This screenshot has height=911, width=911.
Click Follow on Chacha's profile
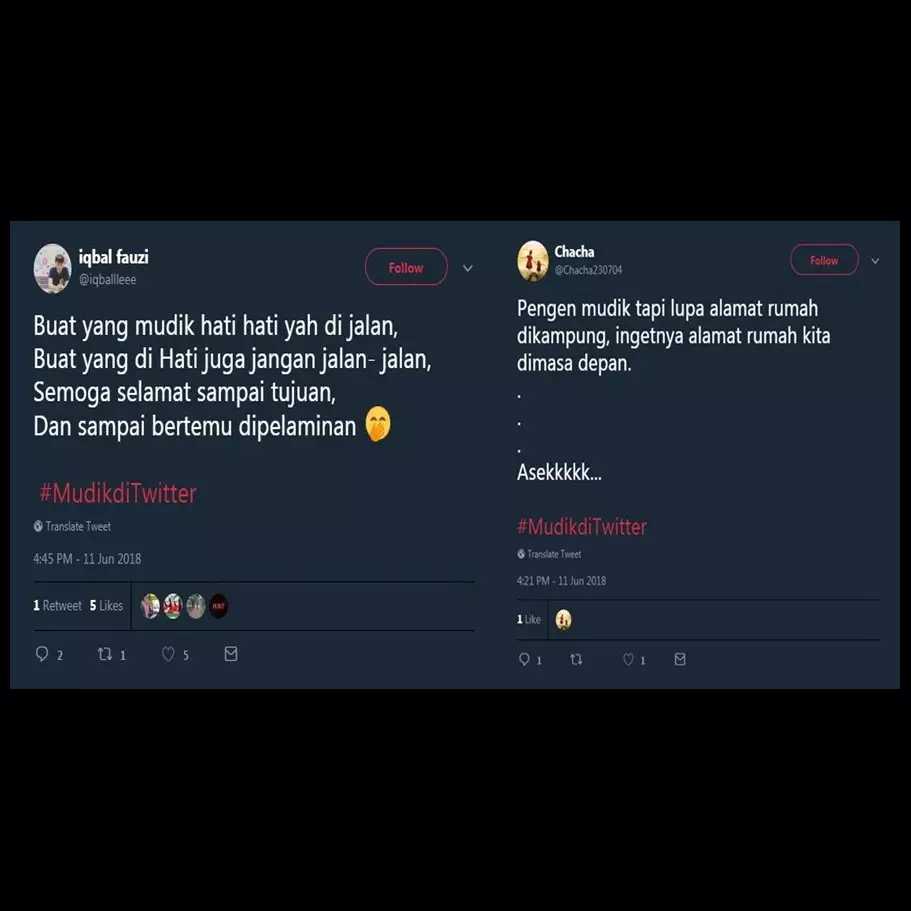click(824, 260)
